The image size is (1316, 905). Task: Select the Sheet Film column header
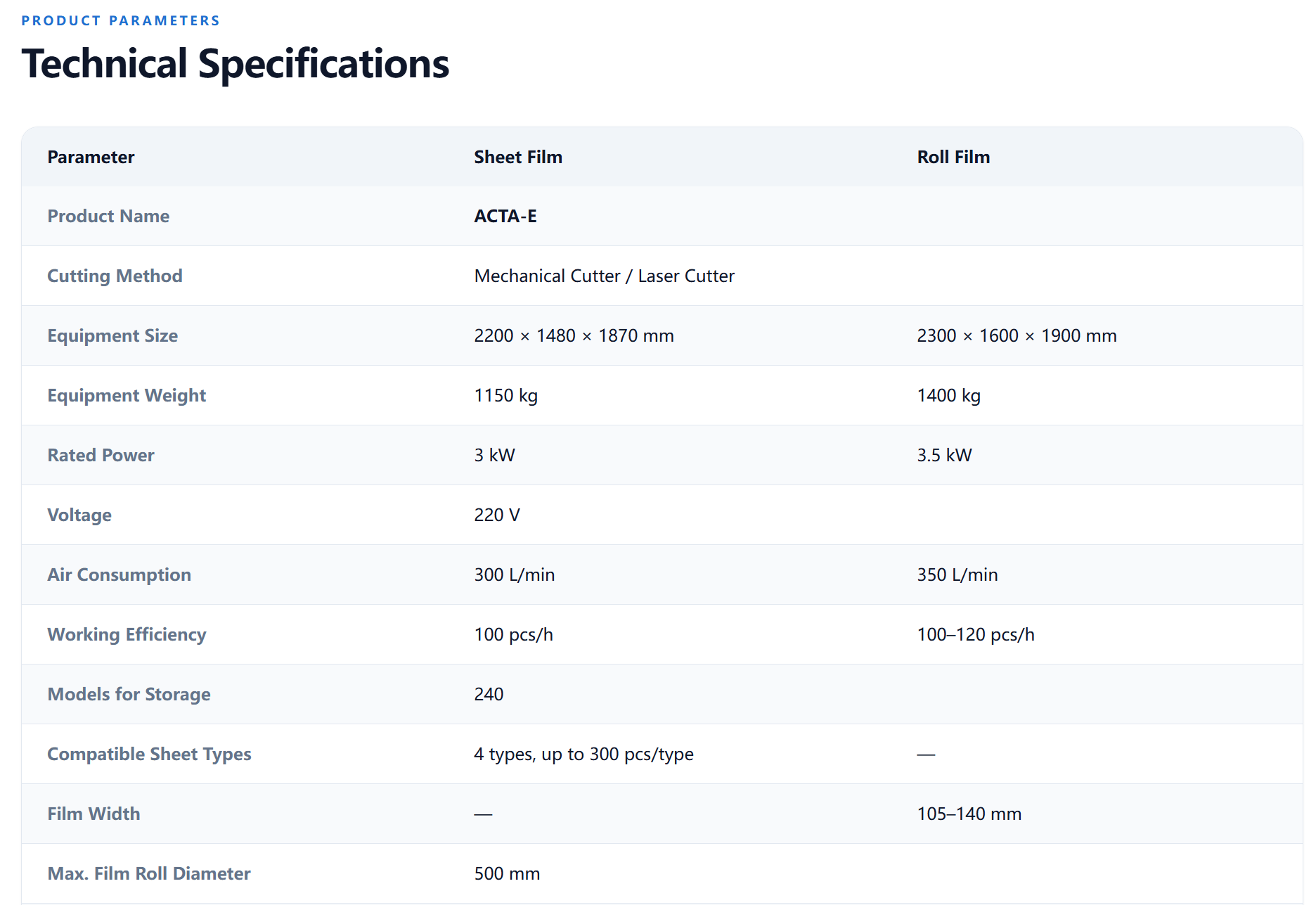pos(518,157)
